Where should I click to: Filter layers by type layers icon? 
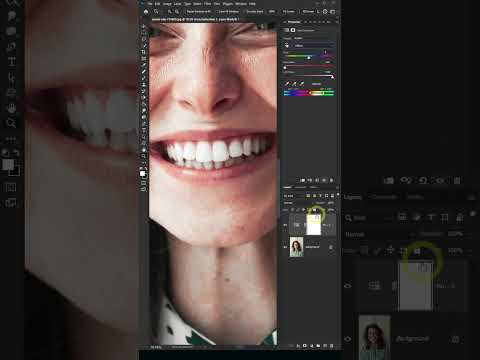click(320, 196)
